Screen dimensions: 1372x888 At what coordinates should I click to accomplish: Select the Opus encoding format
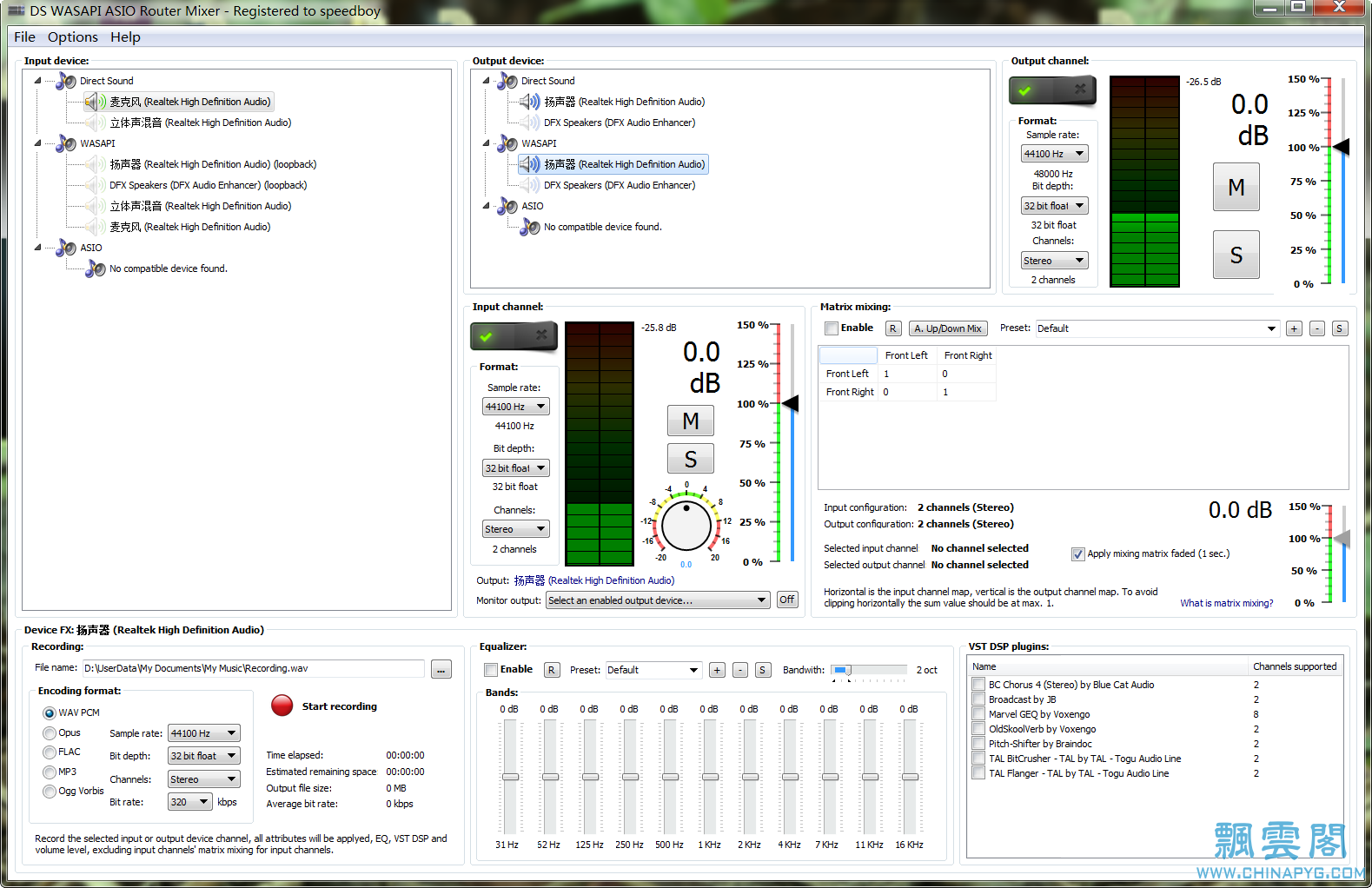coord(50,733)
